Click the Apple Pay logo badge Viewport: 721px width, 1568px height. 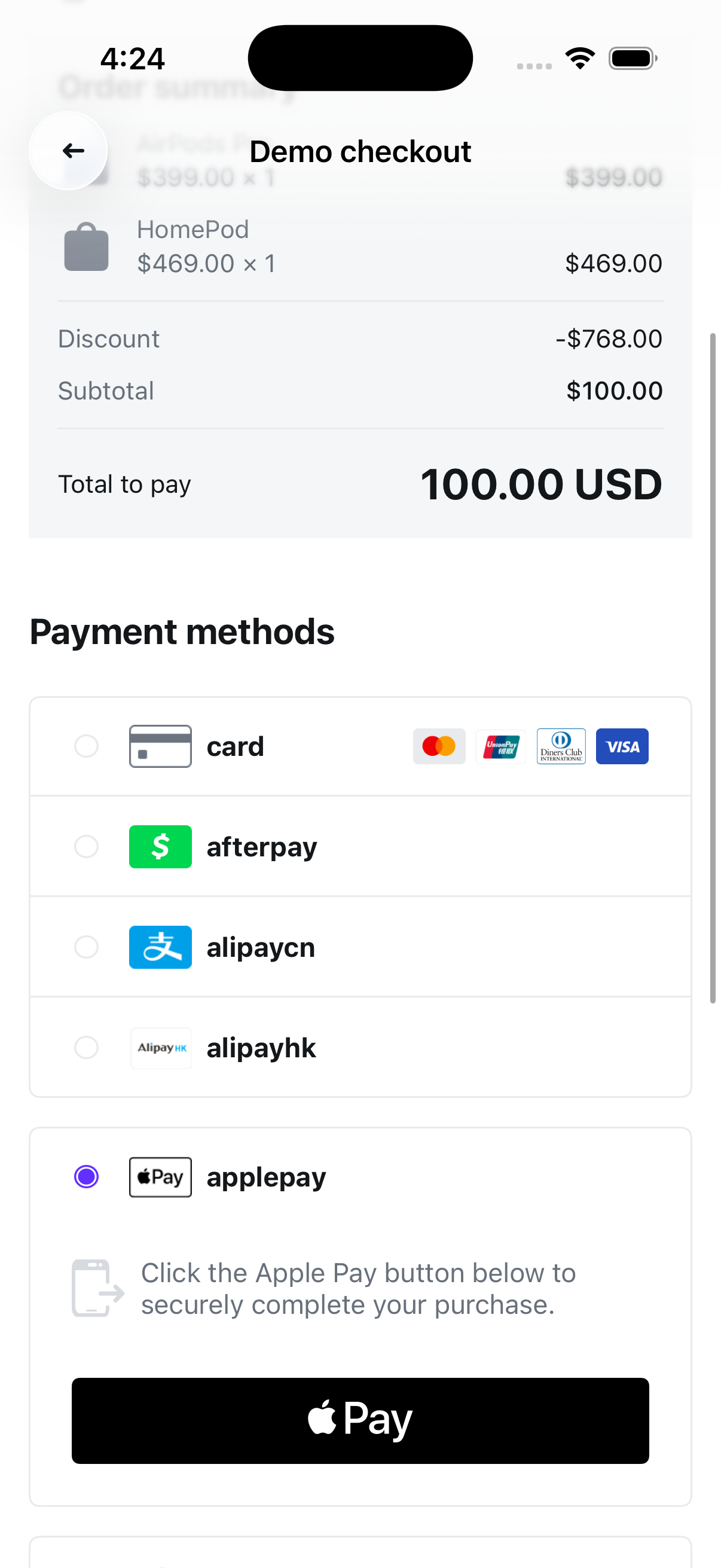(160, 1177)
